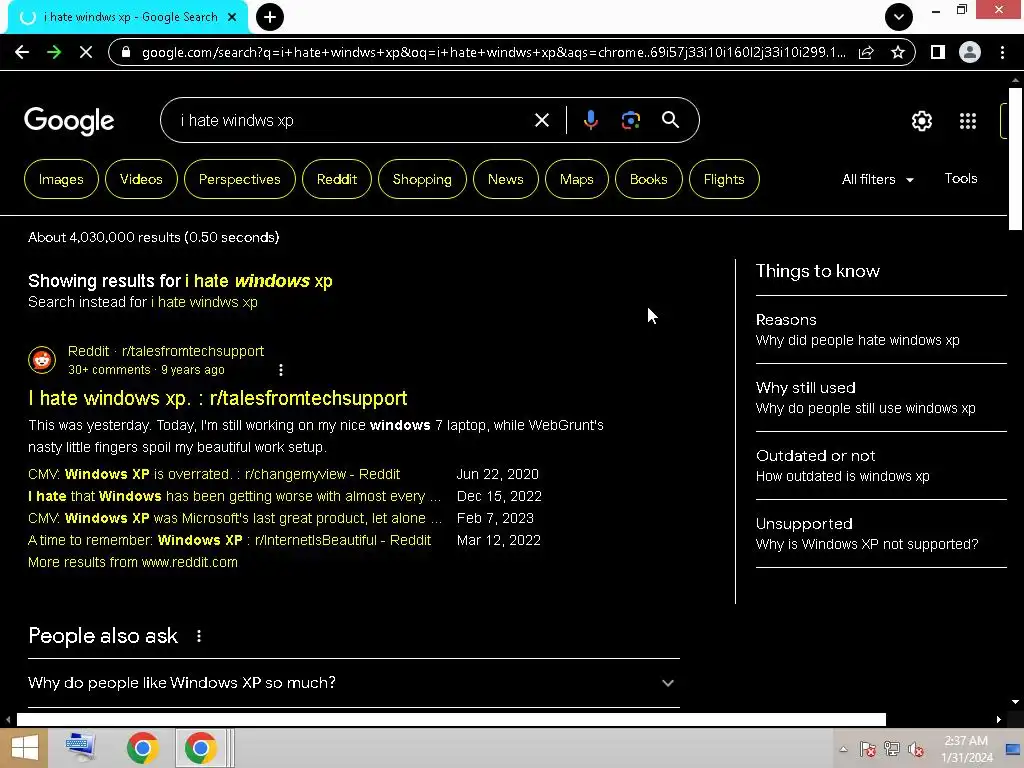Select the Perspectives filter
Screen dimensions: 1024x768
click(240, 179)
